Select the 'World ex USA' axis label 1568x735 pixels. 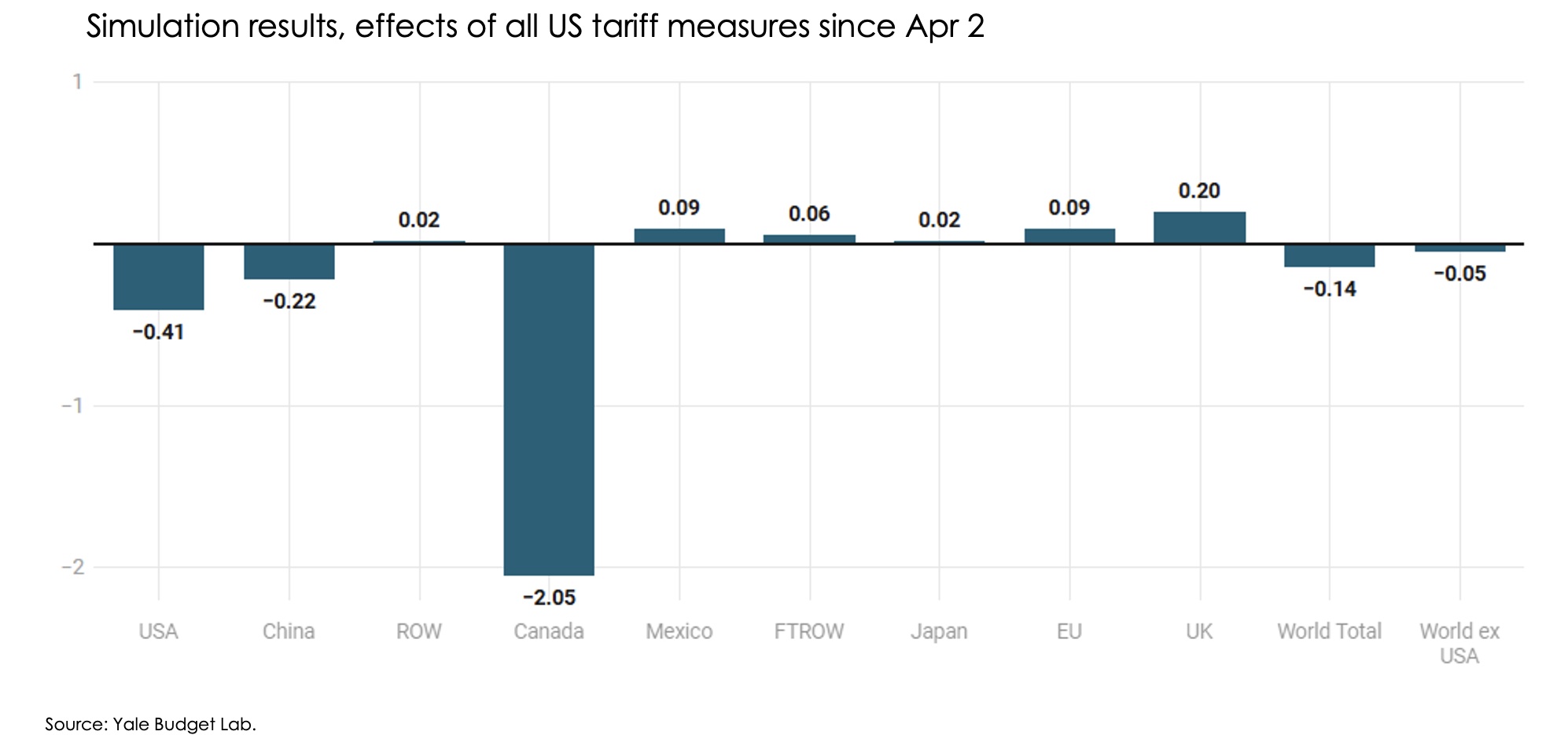click(x=1459, y=643)
